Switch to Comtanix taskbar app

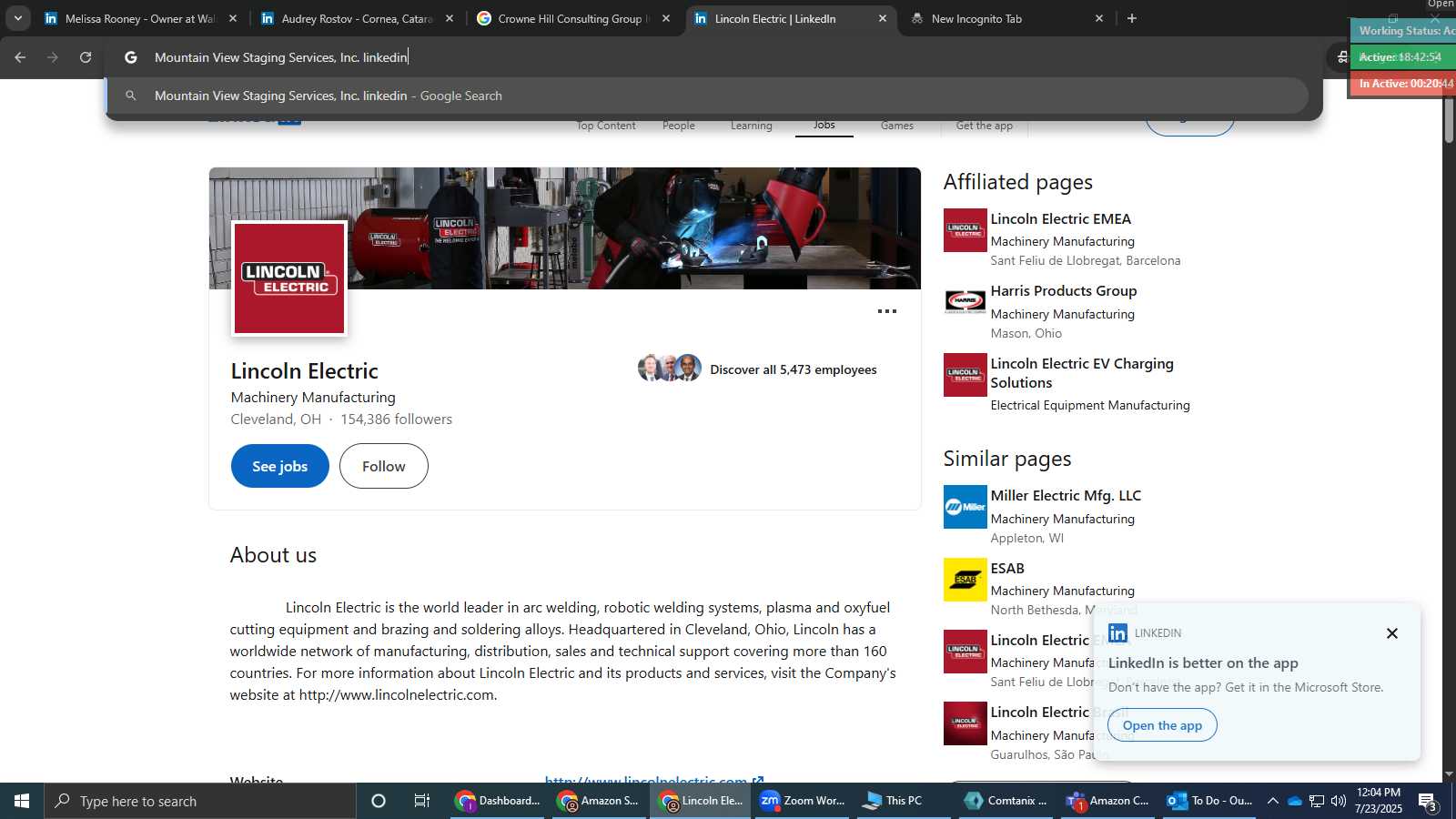tap(1006, 801)
